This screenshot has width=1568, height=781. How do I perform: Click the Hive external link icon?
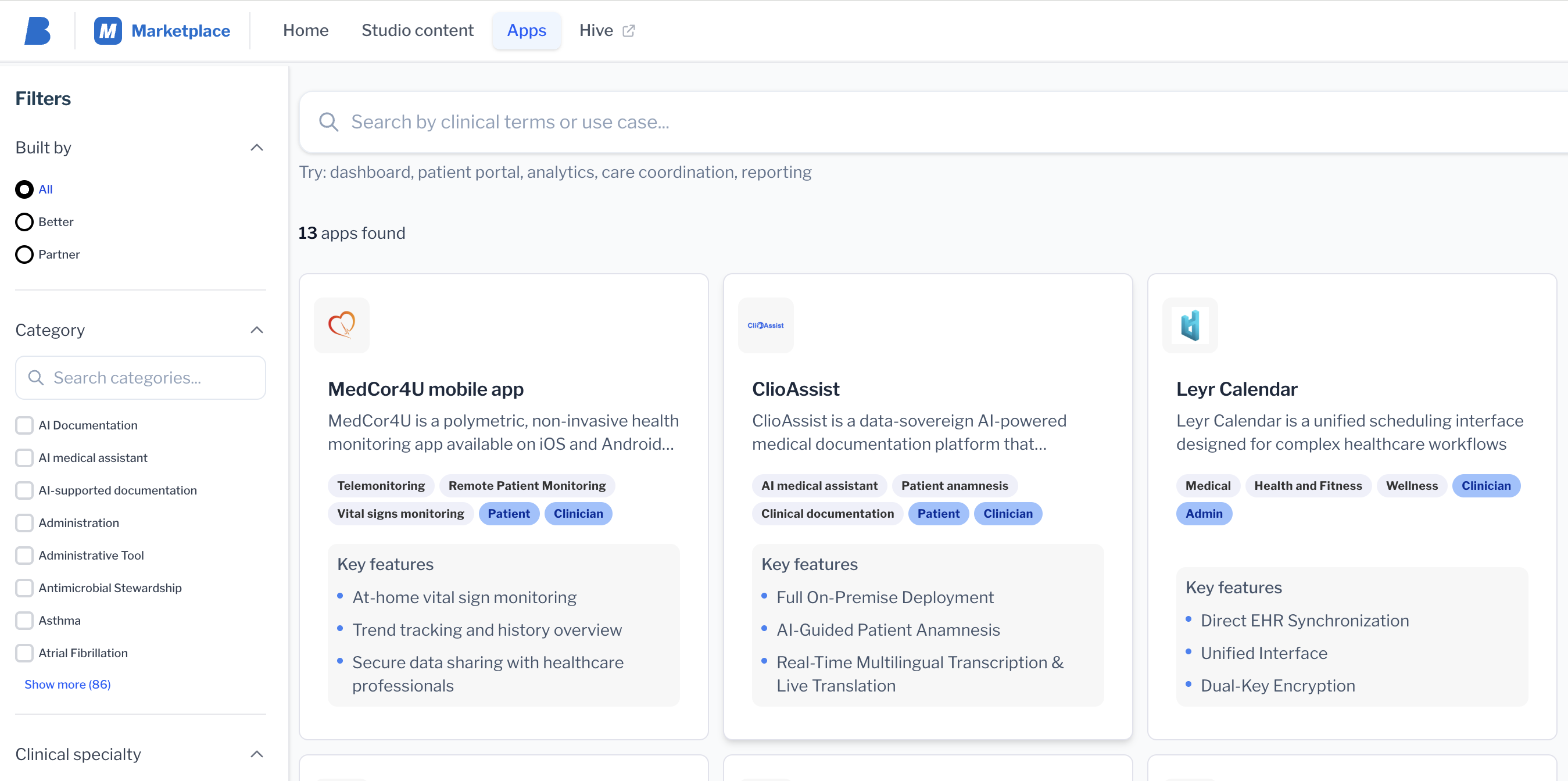(x=629, y=30)
